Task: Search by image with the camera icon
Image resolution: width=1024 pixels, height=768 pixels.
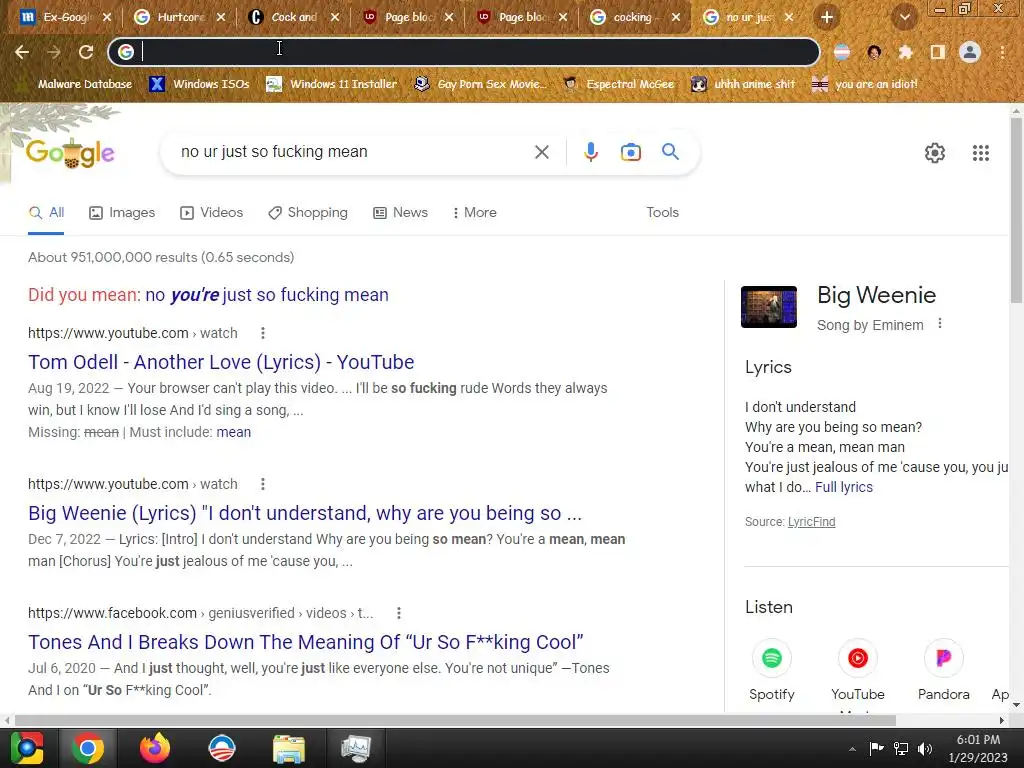Action: click(x=630, y=152)
